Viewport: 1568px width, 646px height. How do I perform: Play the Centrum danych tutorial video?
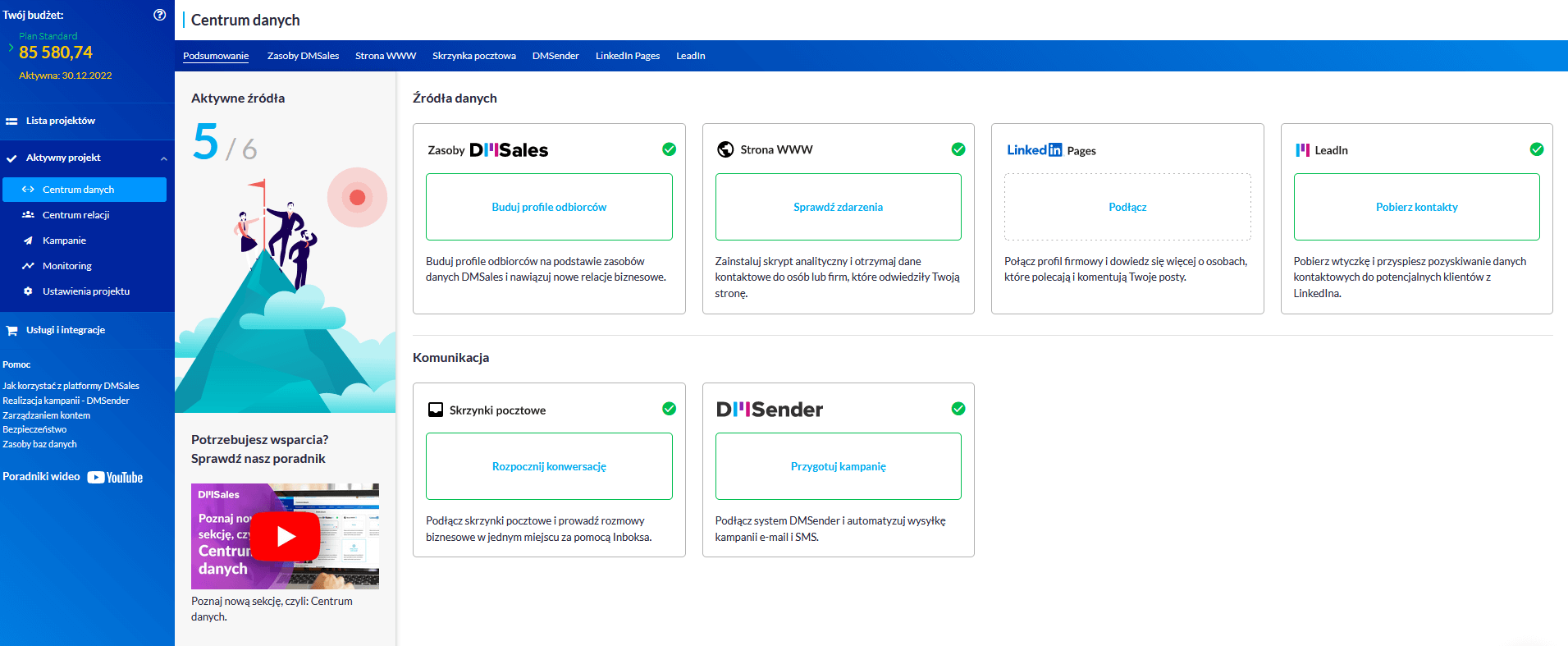coord(285,536)
